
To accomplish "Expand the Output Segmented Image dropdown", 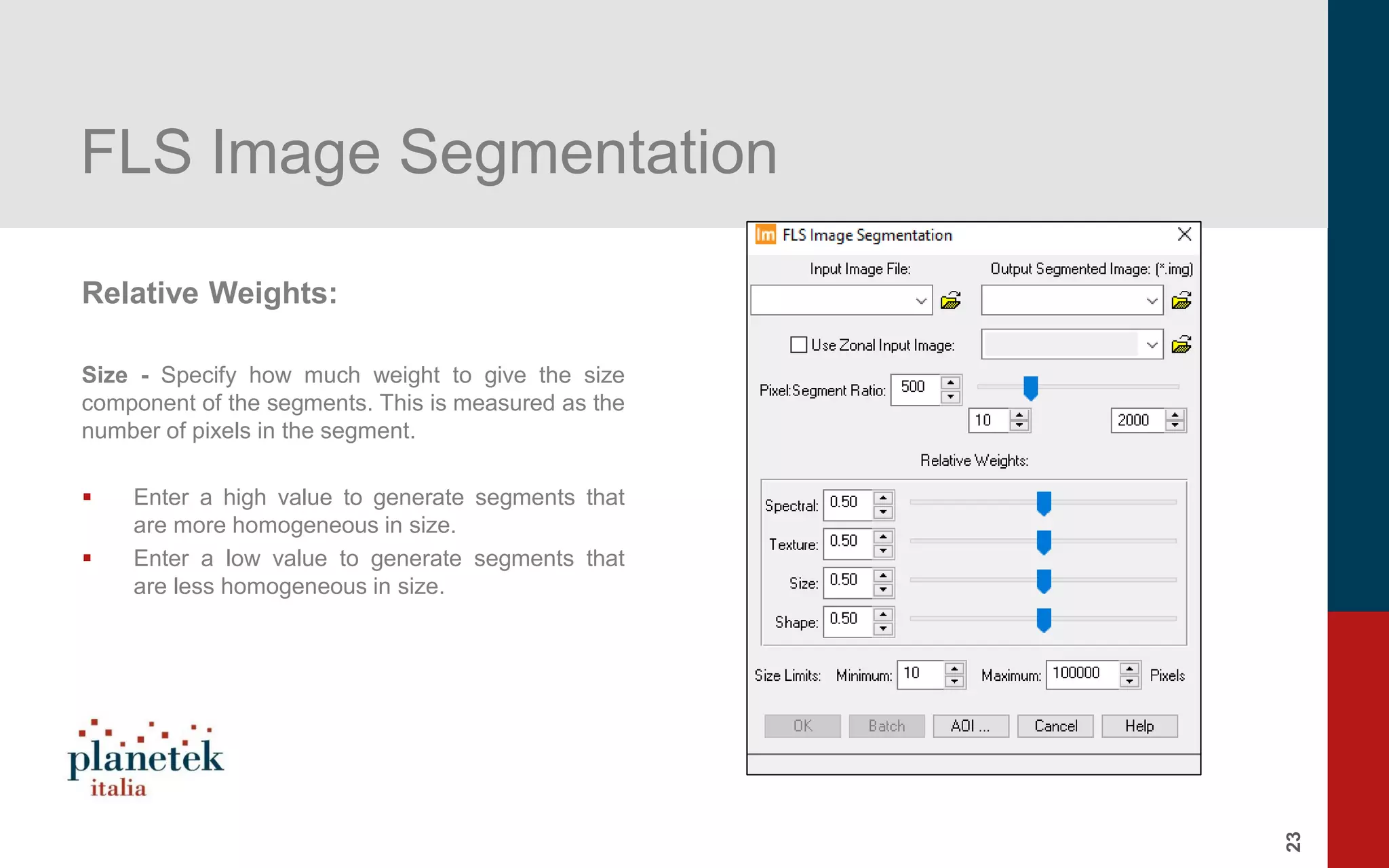I will point(1152,300).
